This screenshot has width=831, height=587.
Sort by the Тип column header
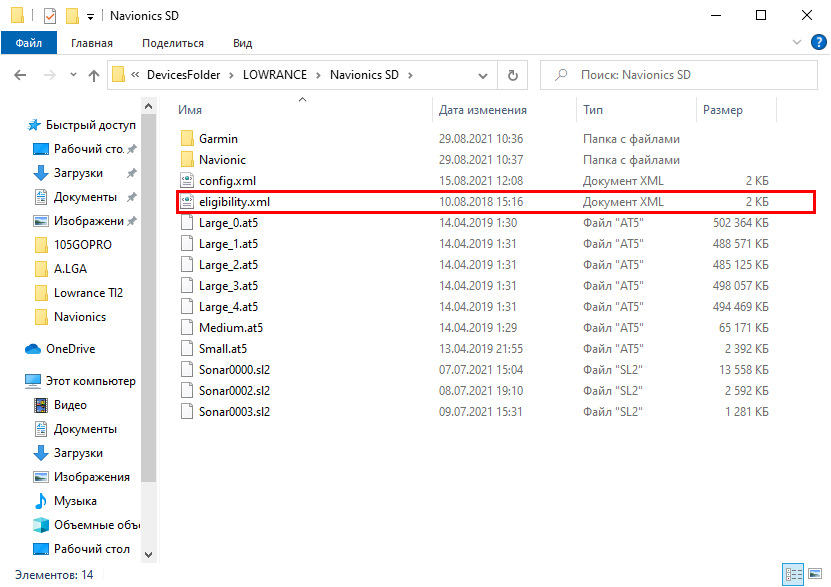point(593,110)
